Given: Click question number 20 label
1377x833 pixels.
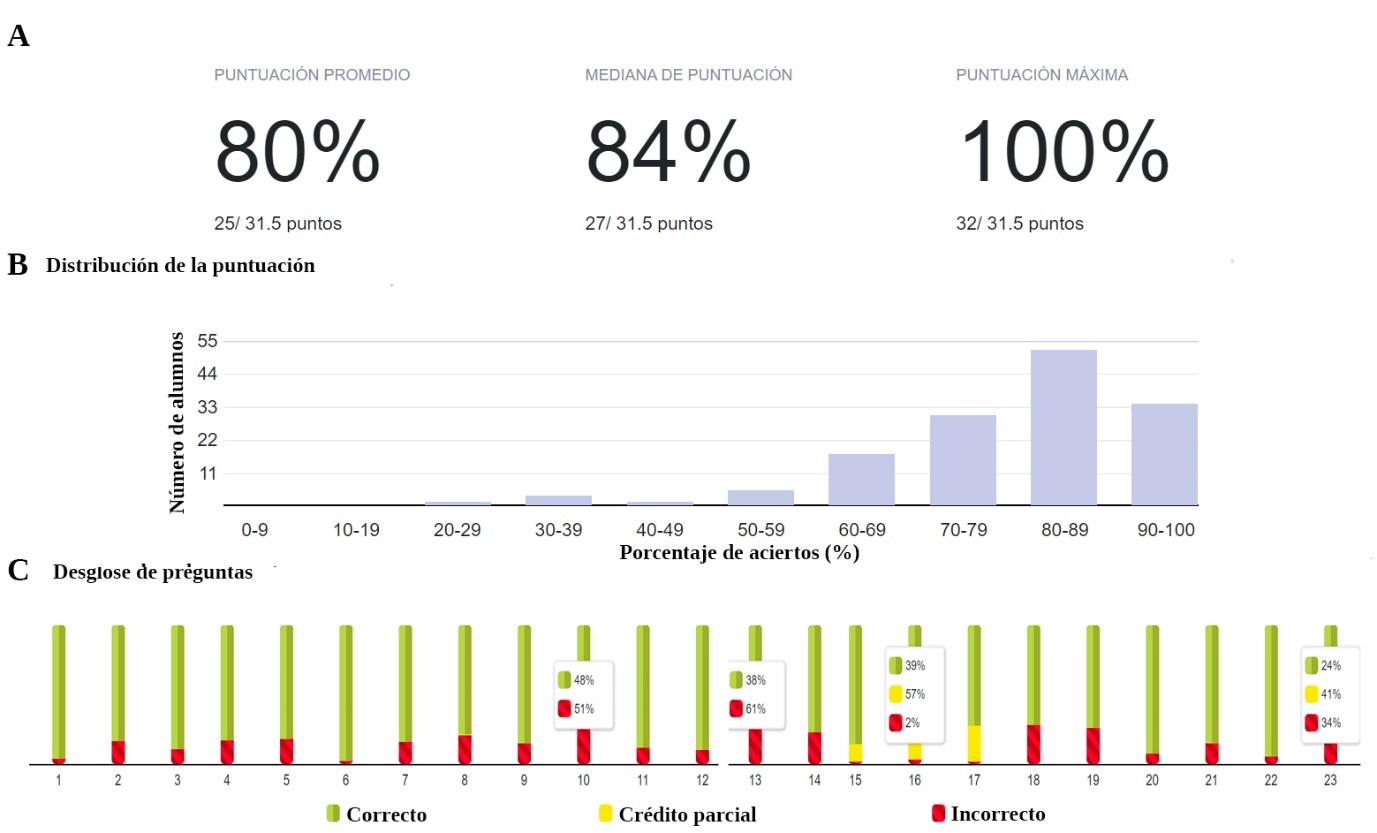Looking at the screenshot, I should coord(1152,780).
